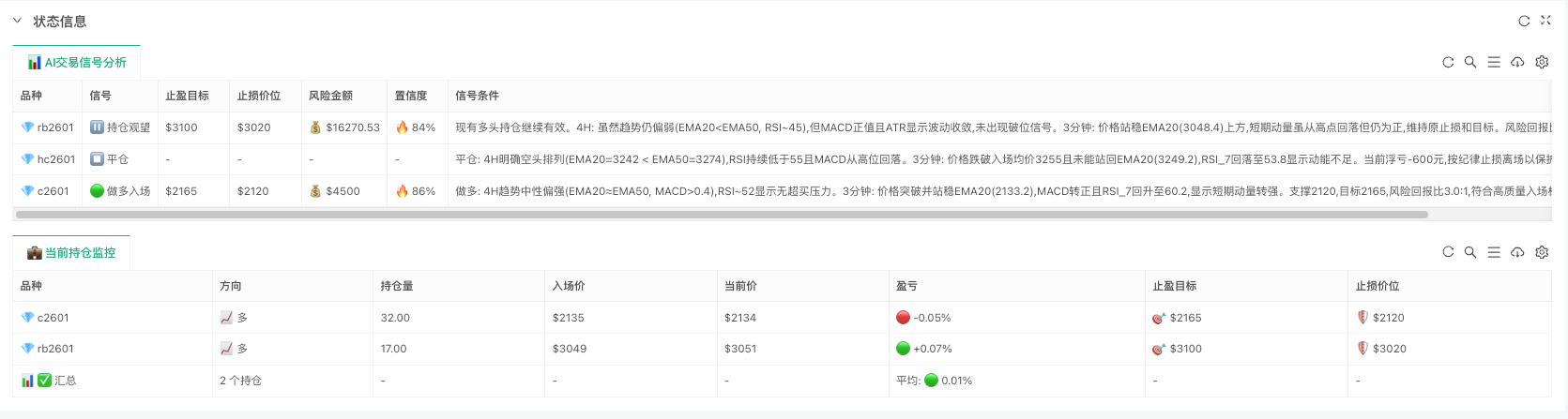
Task: Open search in the 当前持仓监控 table
Action: tap(1470, 252)
